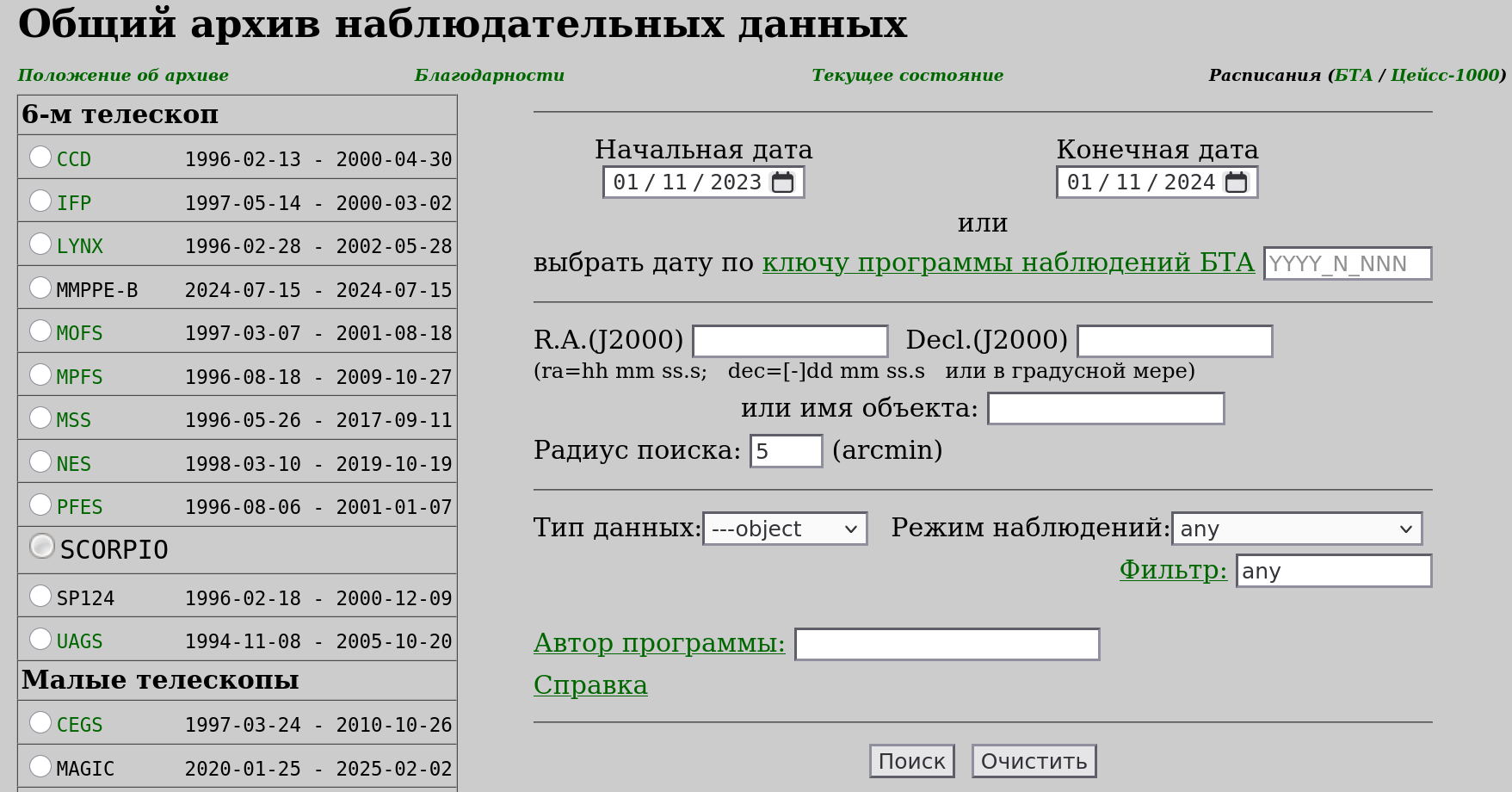
Task: Open the 'Цейсс-1000' schedule link
Action: pos(1445,75)
